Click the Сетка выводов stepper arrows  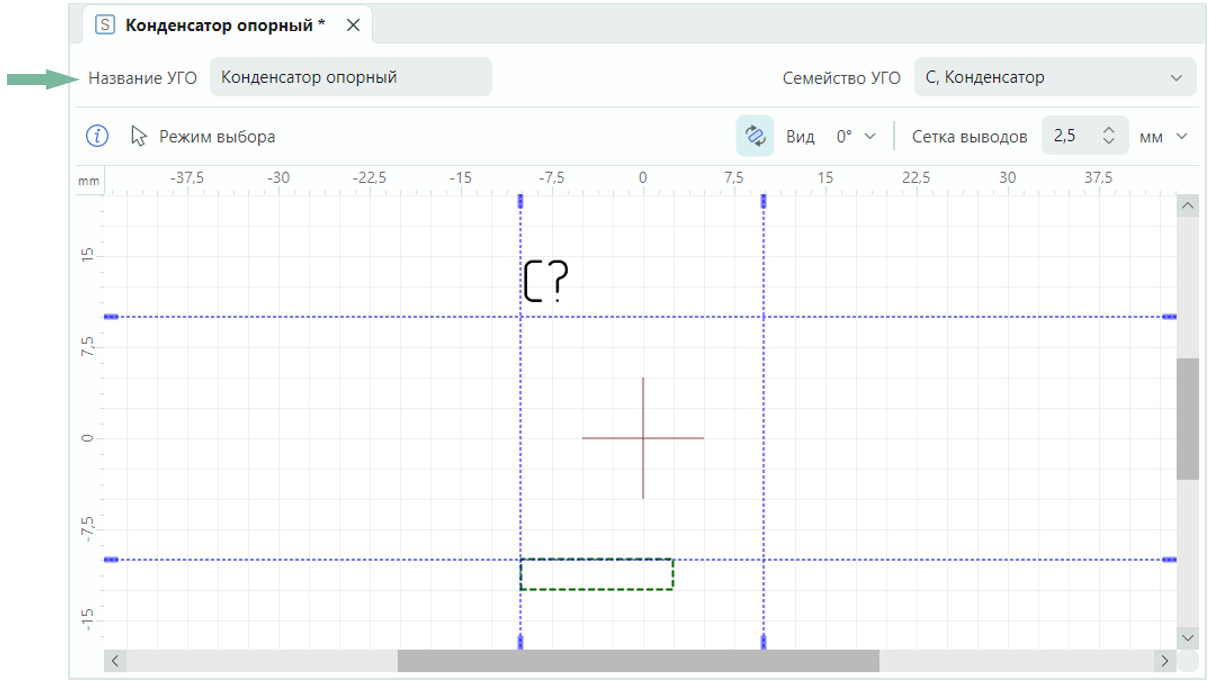pyautogui.click(x=1108, y=136)
